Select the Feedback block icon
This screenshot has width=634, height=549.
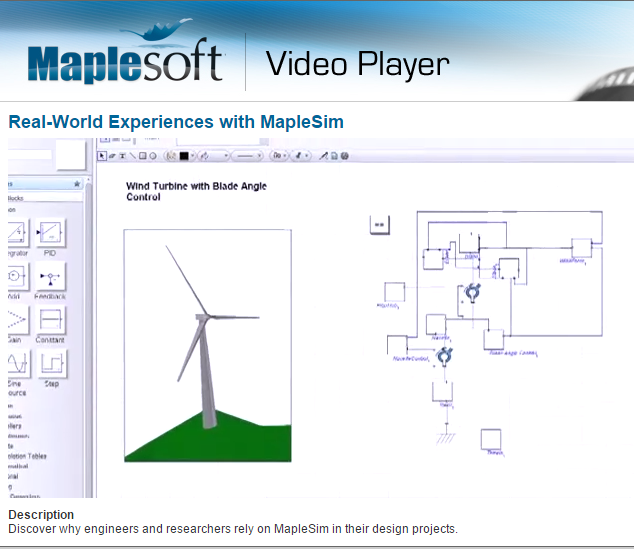pos(50,277)
